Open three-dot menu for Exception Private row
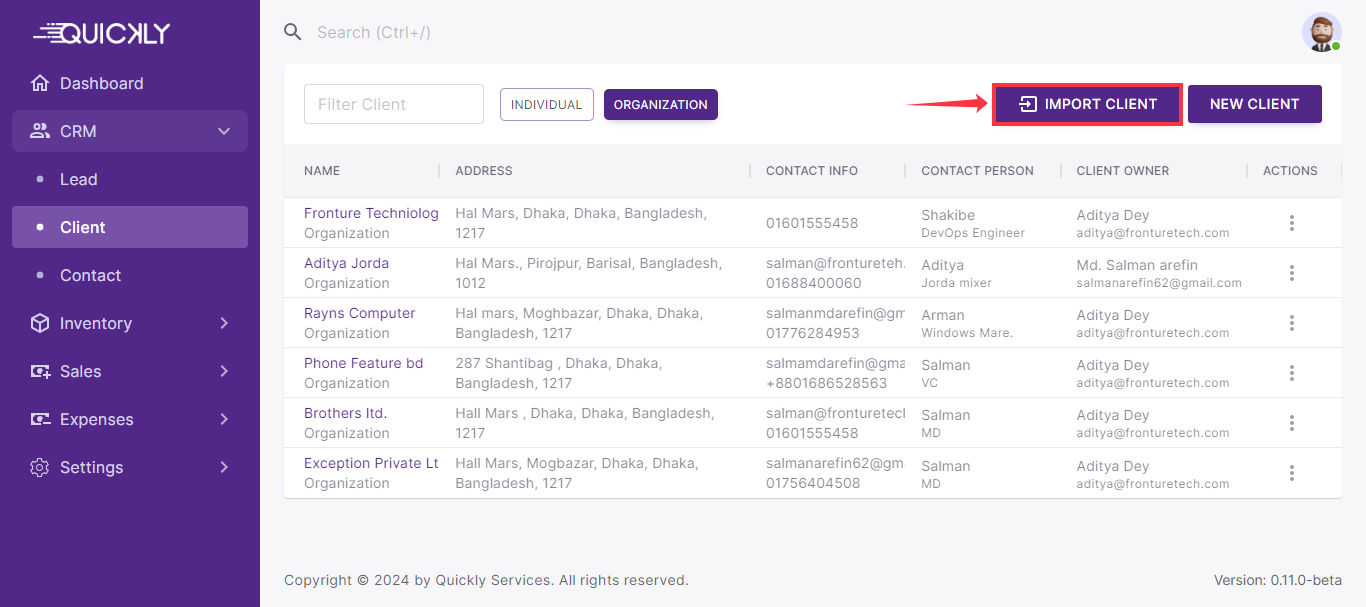Viewport: 1366px width, 607px height. coord(1291,473)
